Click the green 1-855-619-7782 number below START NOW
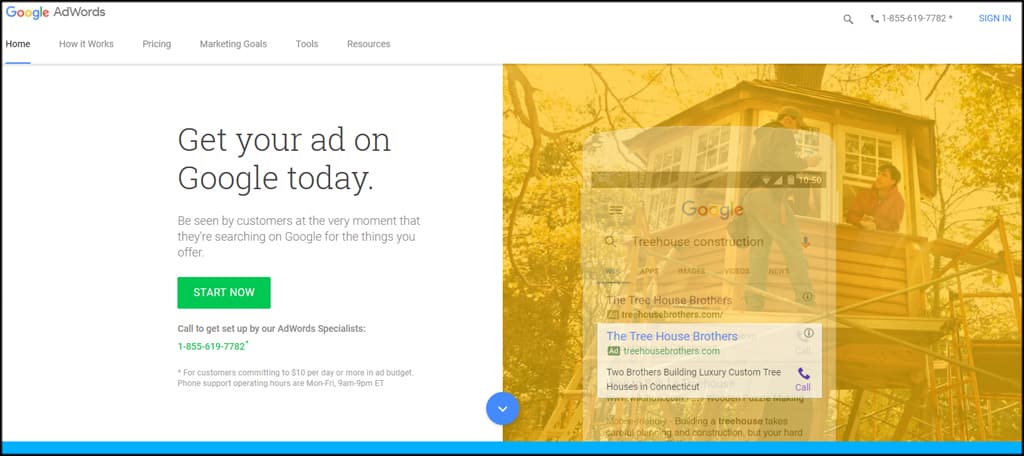The height and width of the screenshot is (456, 1024). click(212, 346)
